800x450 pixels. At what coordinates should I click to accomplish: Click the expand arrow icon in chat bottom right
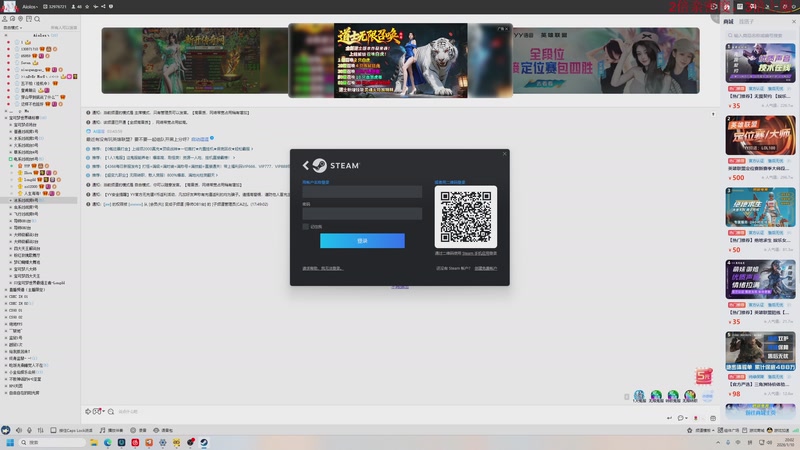[669, 418]
